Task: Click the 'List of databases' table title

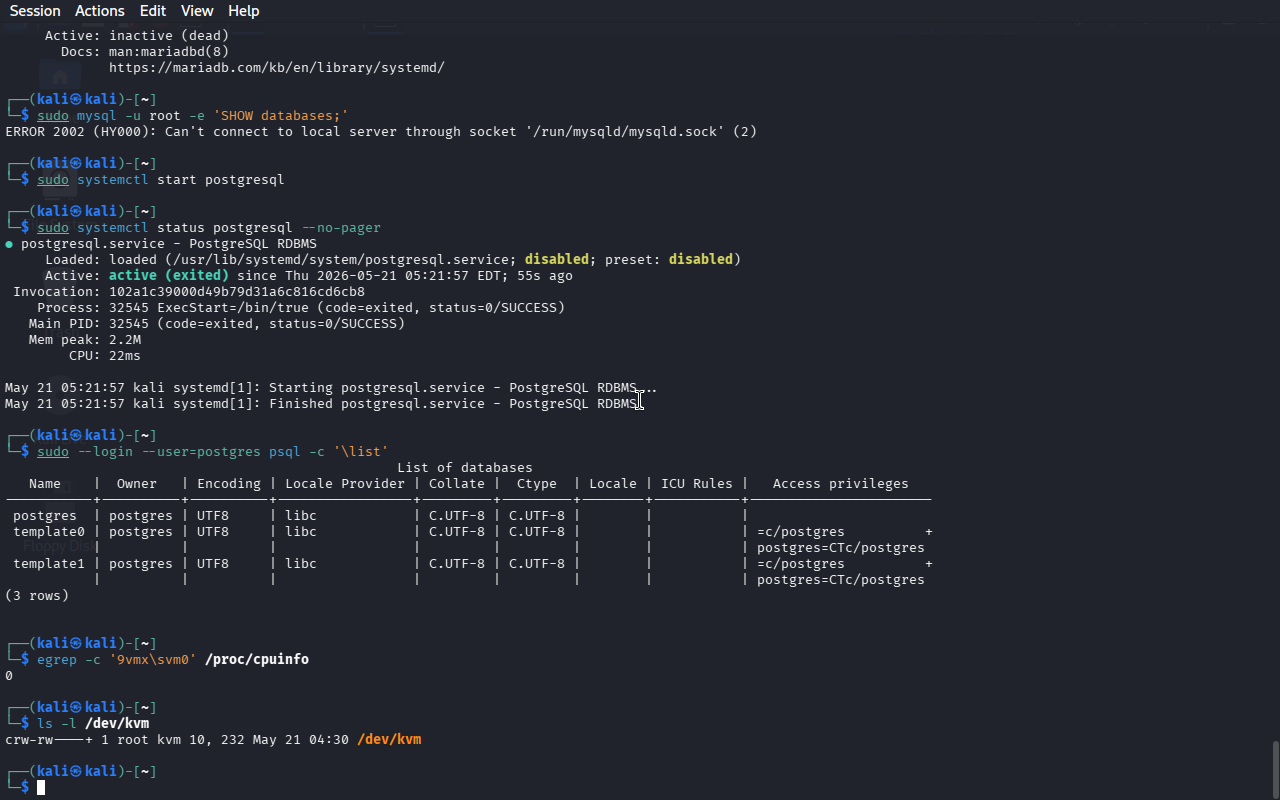Action: click(x=465, y=468)
